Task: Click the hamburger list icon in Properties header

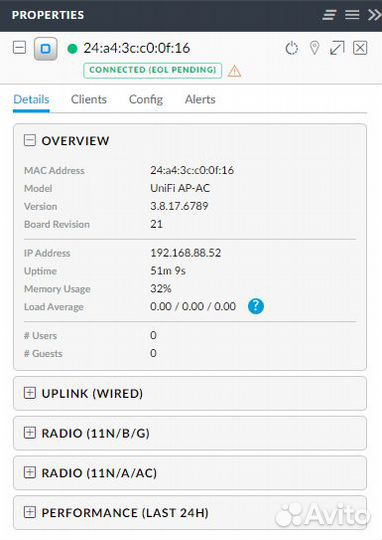Action: pyautogui.click(x=352, y=14)
